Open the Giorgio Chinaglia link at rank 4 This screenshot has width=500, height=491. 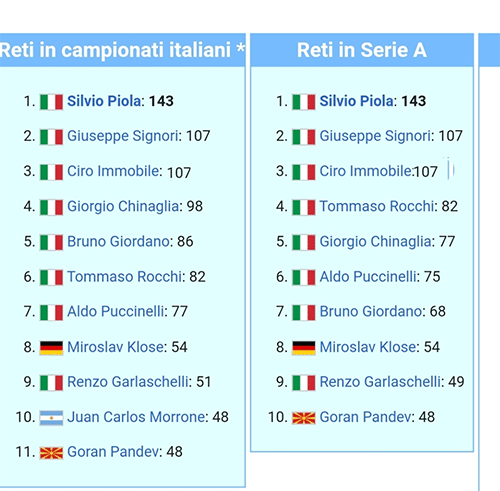[123, 207]
